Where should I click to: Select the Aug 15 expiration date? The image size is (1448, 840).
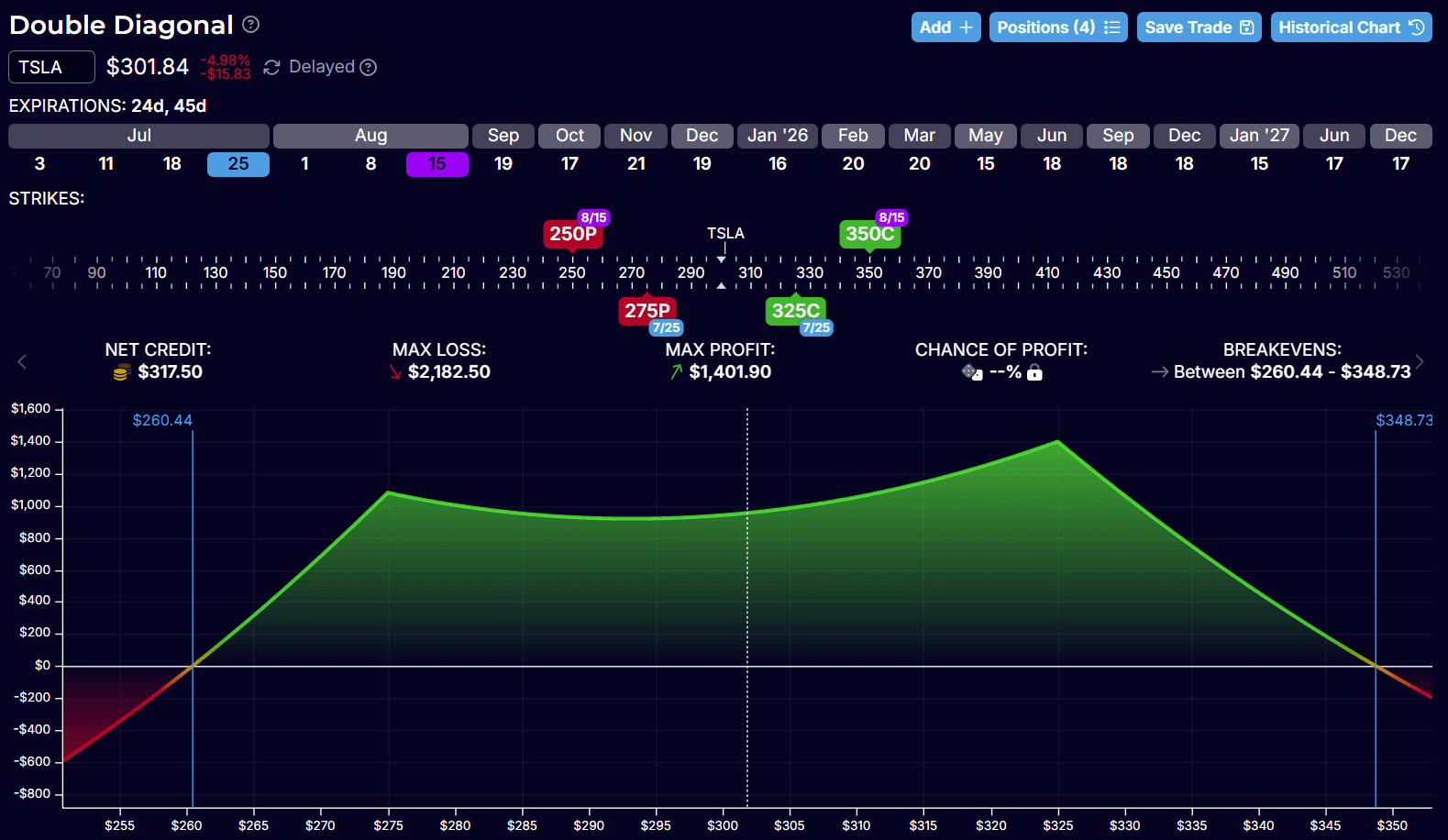click(437, 164)
